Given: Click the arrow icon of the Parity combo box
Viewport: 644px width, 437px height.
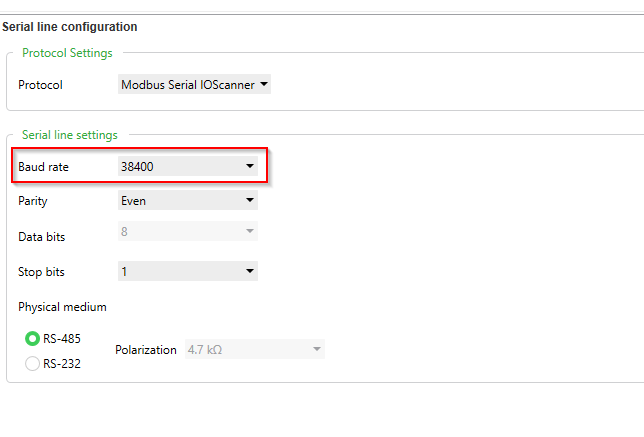Looking at the screenshot, I should [x=250, y=200].
